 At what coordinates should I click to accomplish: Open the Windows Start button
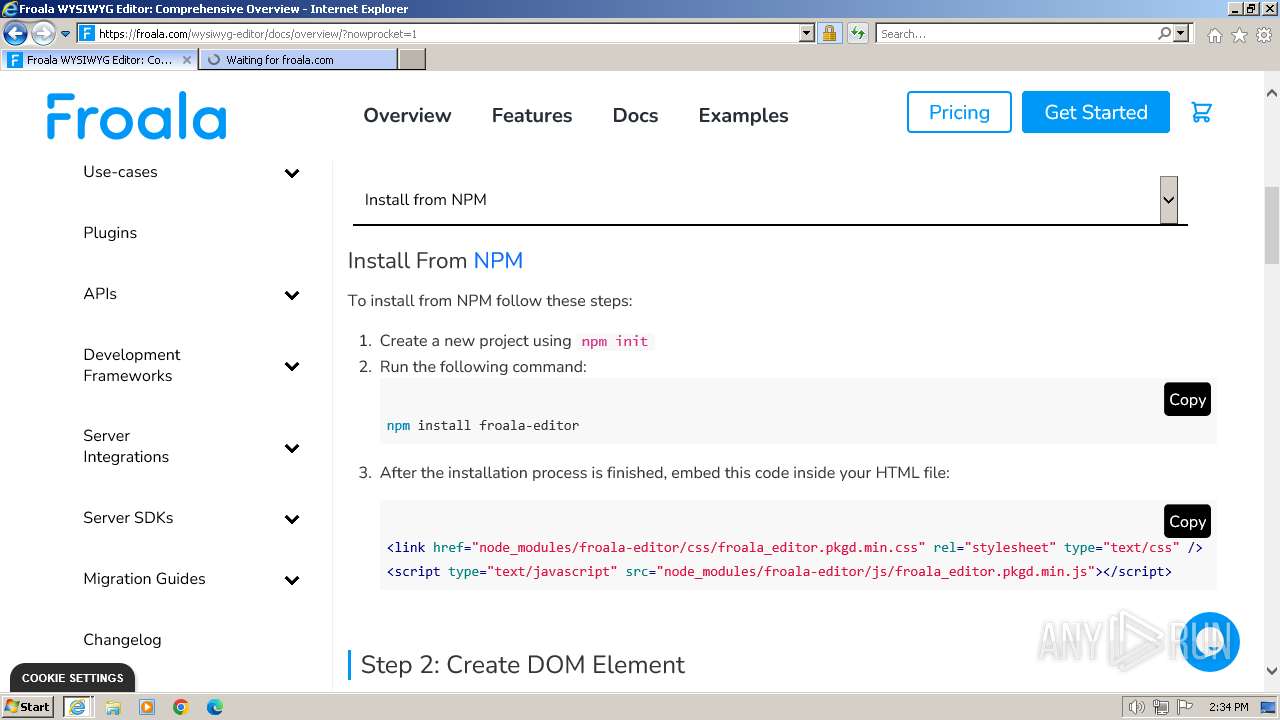[28, 707]
